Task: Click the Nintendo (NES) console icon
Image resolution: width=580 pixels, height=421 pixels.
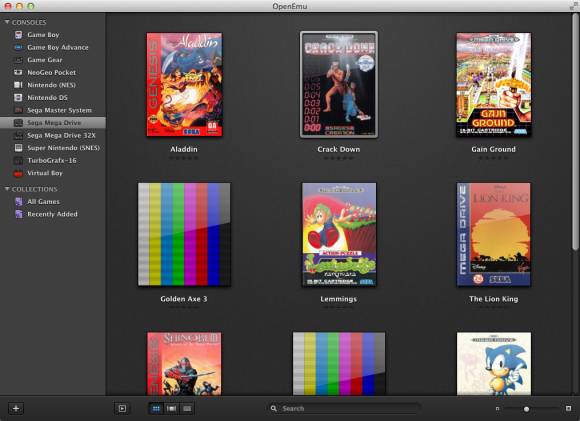Action: point(18,85)
